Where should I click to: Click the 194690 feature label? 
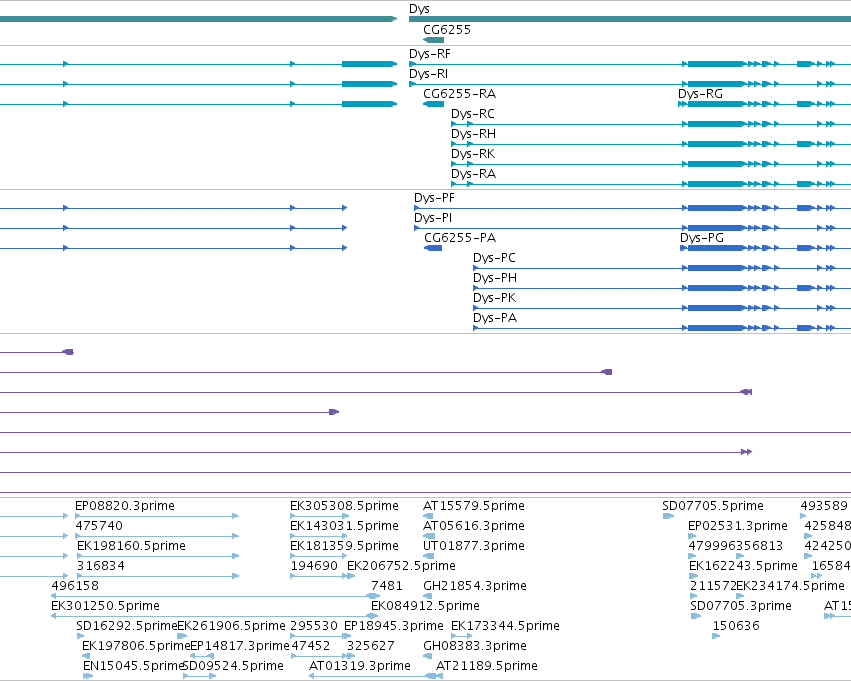point(314,567)
